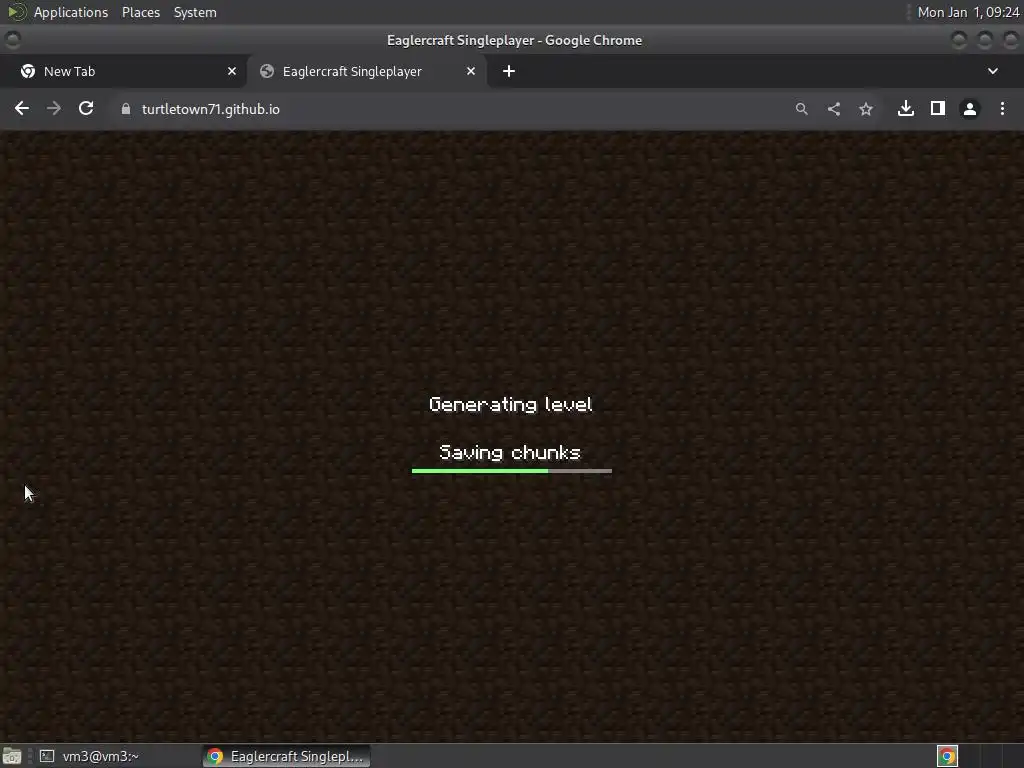Select the Eaglercraft Singleplayer tab
The width and height of the screenshot is (1024, 768).
pos(366,71)
